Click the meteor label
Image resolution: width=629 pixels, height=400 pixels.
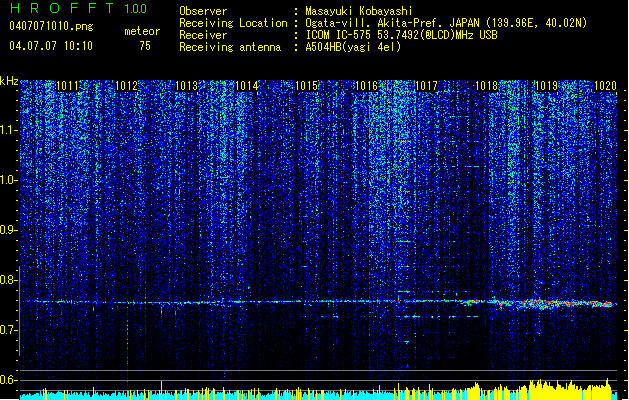142,31
